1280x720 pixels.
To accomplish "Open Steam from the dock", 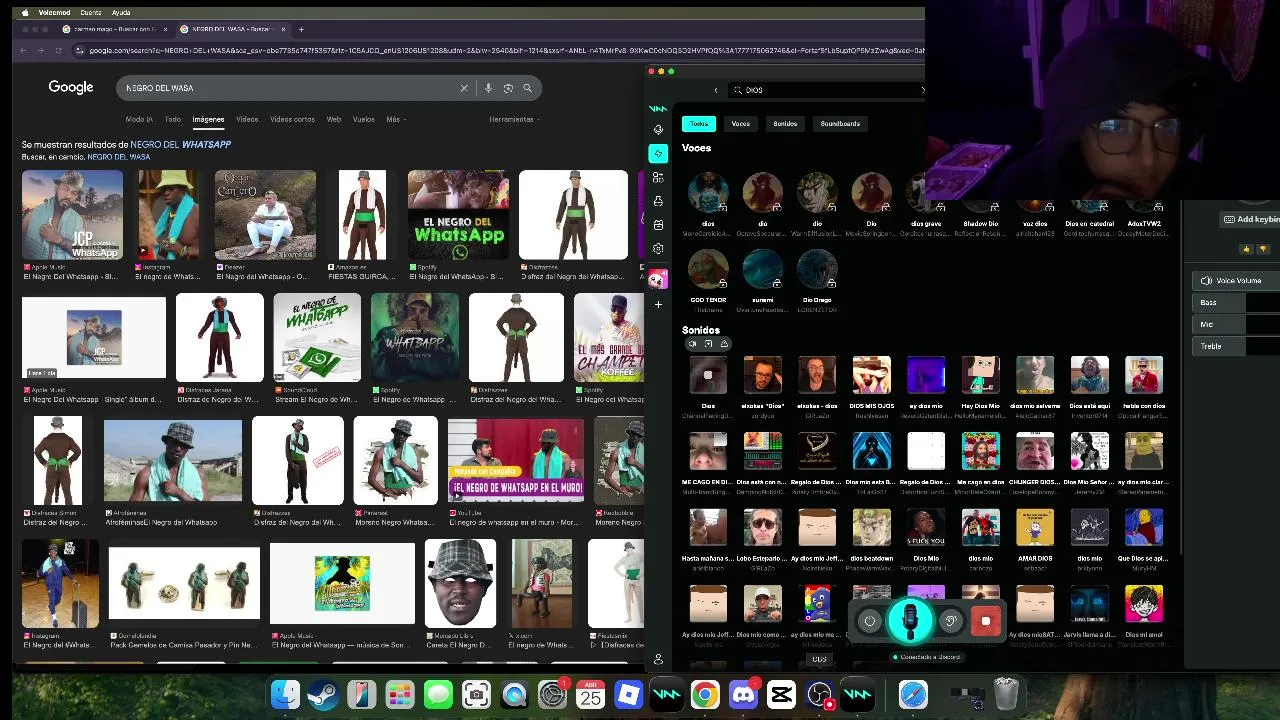I will pyautogui.click(x=323, y=694).
